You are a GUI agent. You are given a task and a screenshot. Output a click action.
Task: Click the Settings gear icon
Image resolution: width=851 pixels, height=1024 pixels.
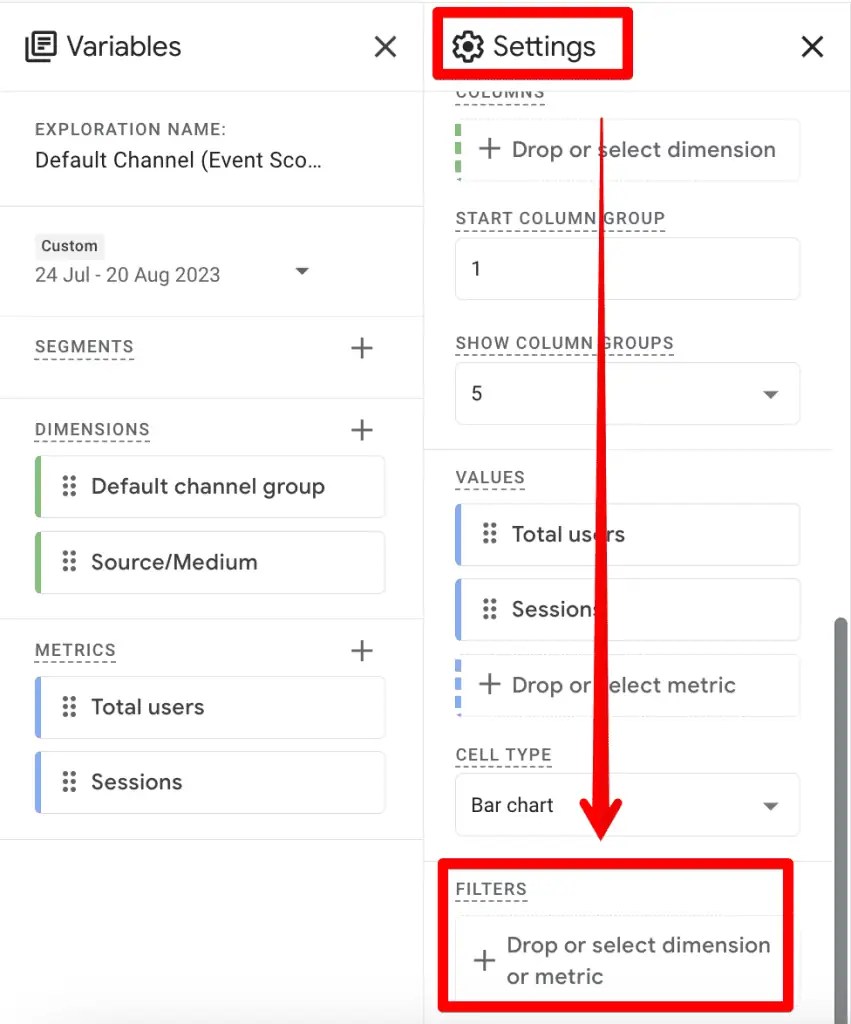pyautogui.click(x=467, y=47)
